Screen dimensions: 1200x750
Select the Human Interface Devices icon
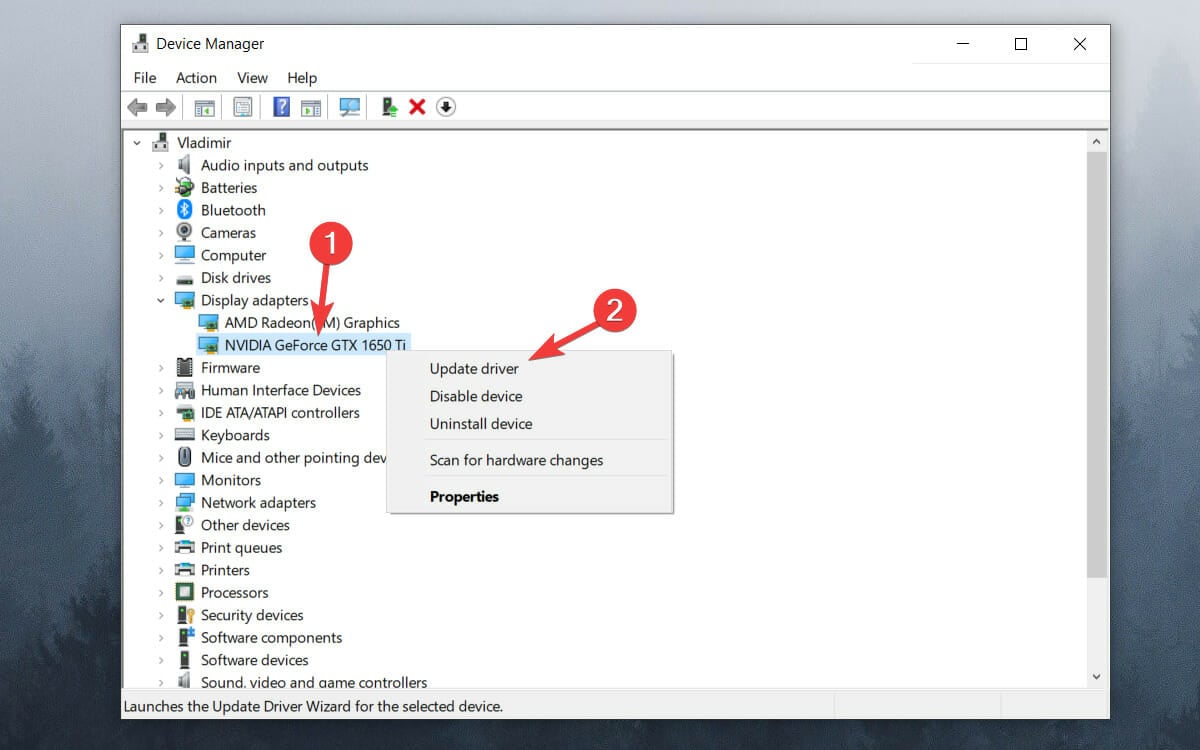click(184, 390)
